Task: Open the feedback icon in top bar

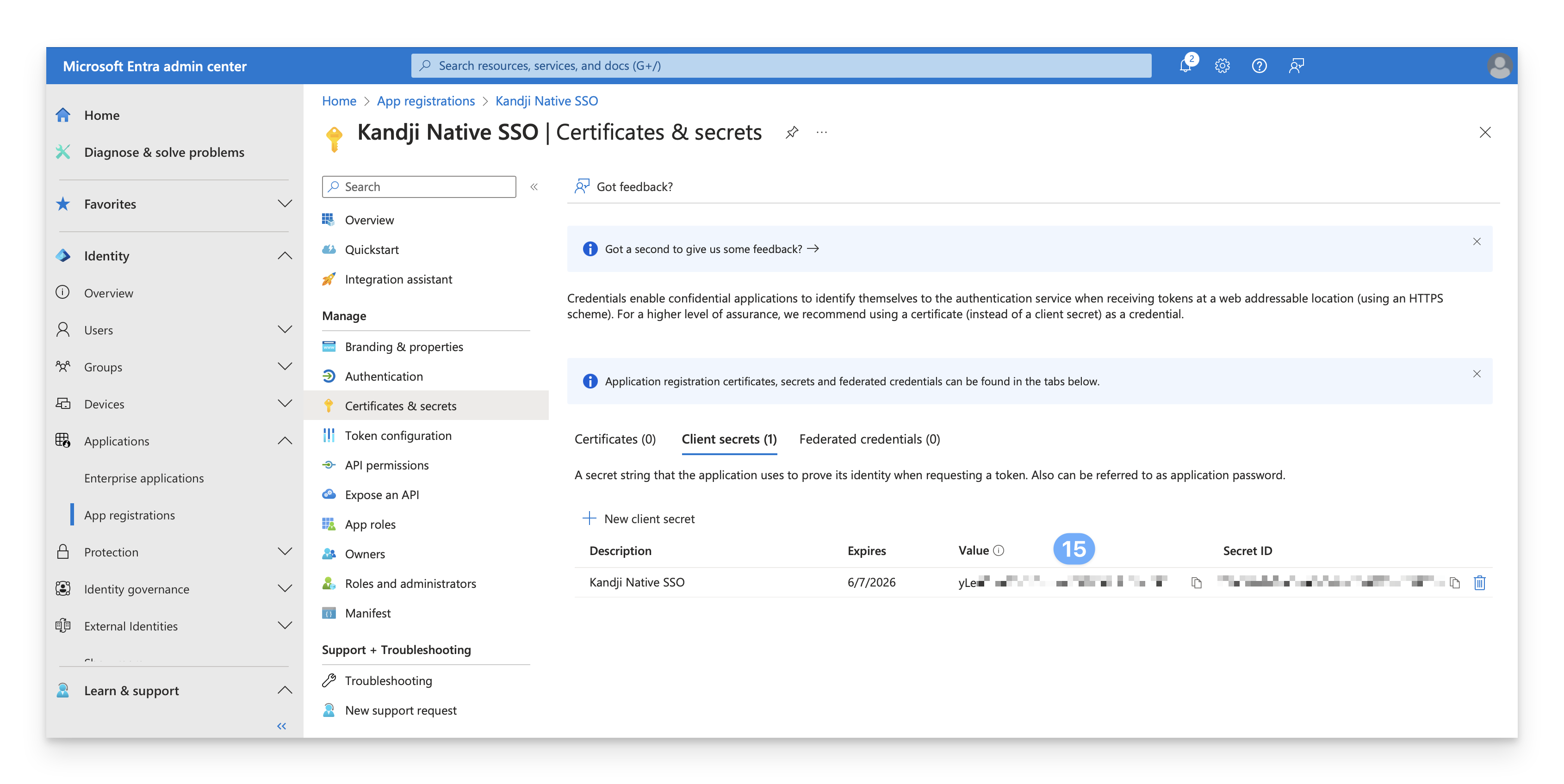Action: click(x=1296, y=66)
